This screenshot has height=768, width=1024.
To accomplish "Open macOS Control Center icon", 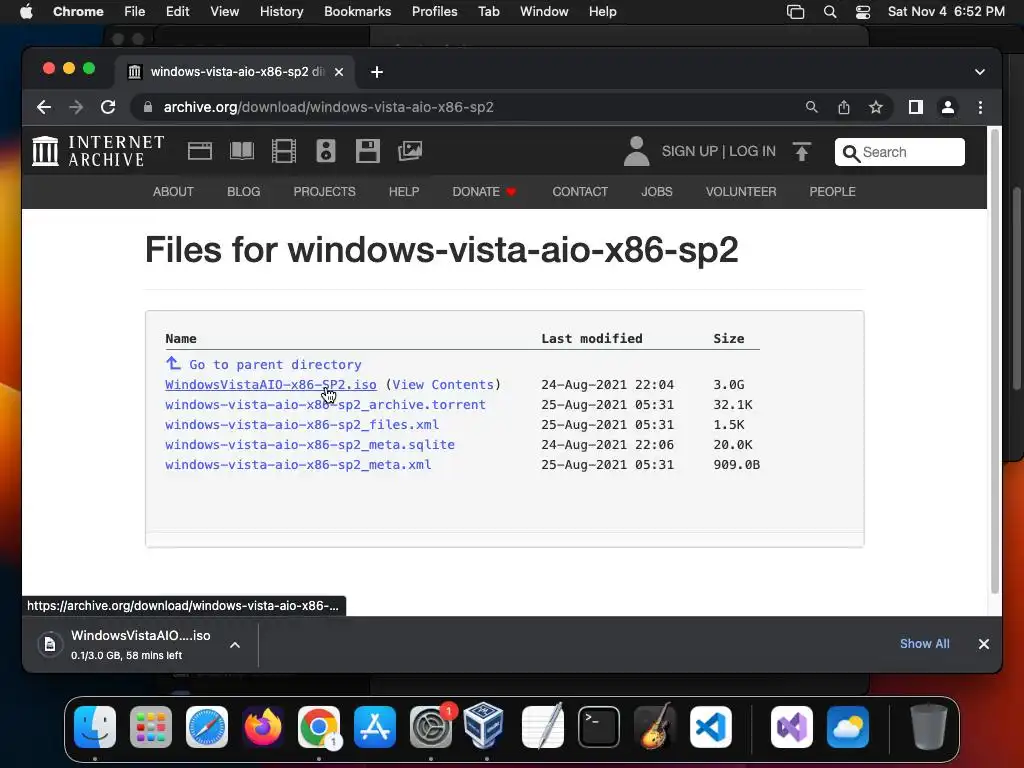I will click(863, 12).
